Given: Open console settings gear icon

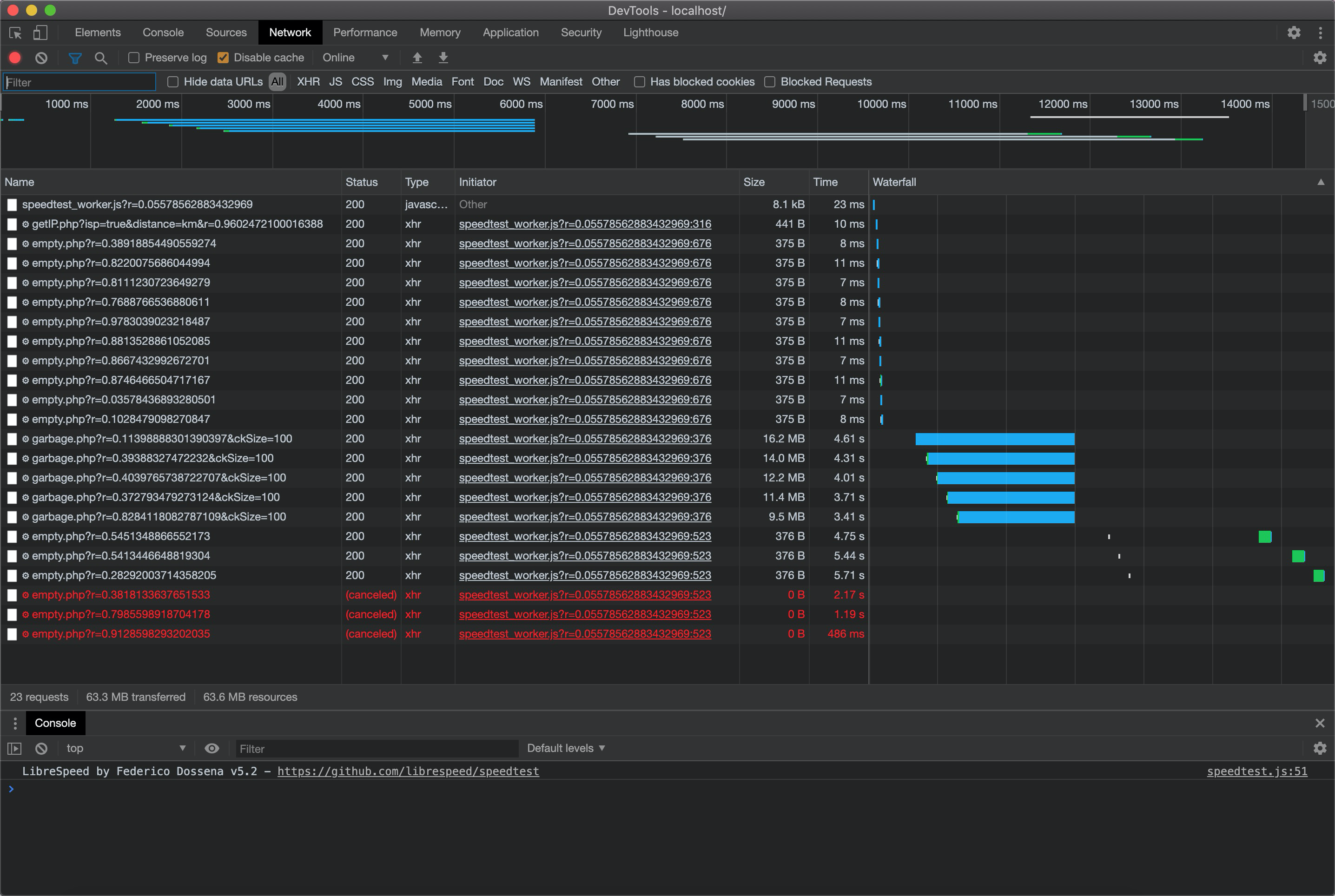Looking at the screenshot, I should tap(1320, 748).
